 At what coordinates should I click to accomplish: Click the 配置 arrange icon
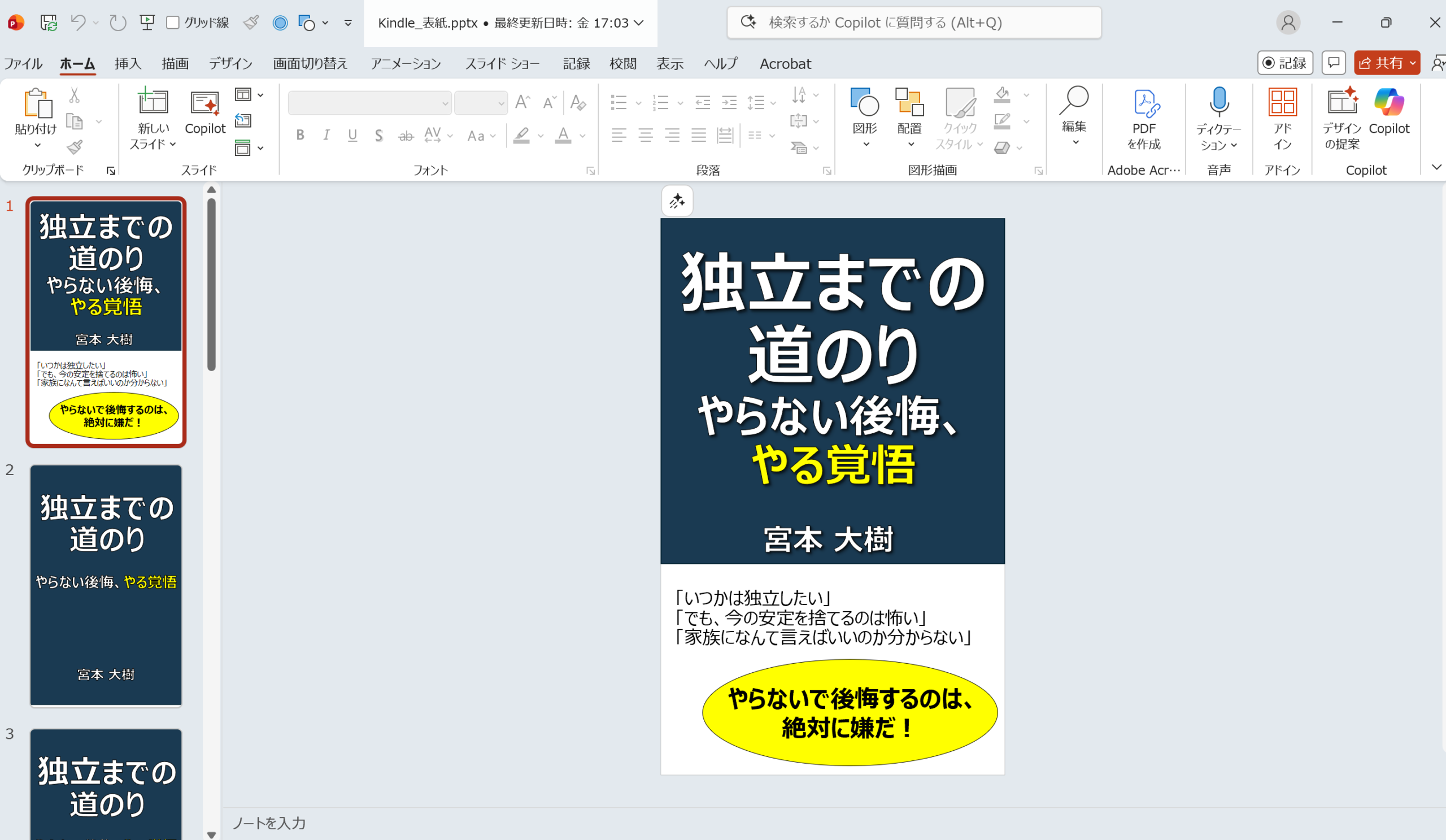click(909, 103)
